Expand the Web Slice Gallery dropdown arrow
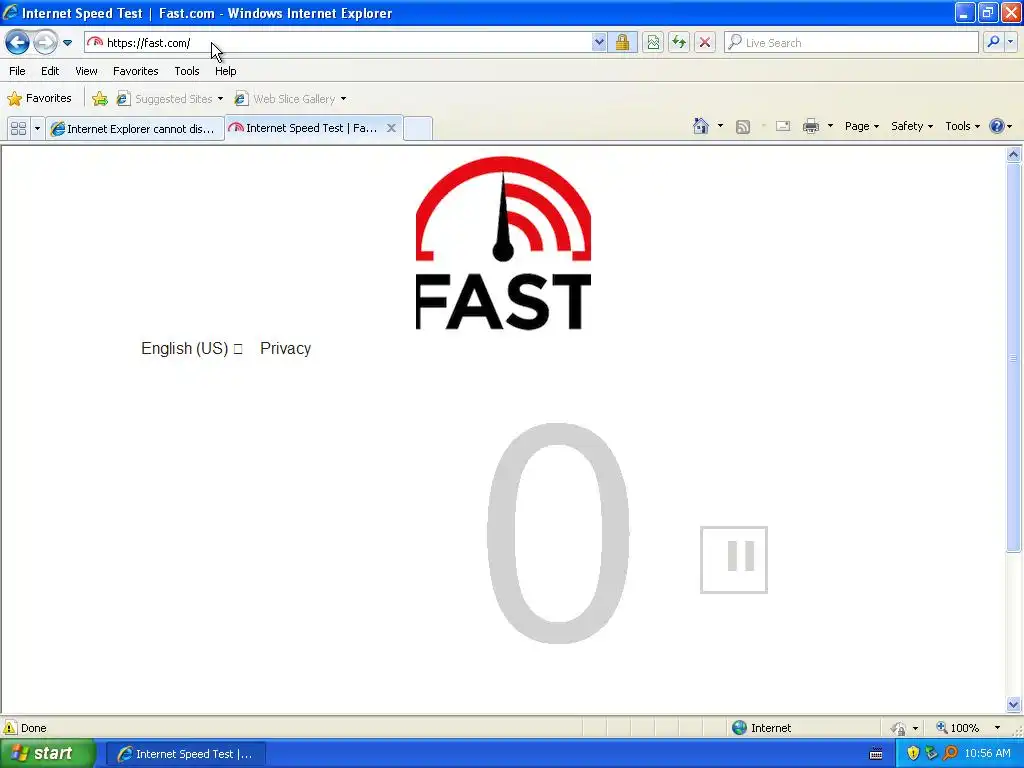 pos(344,99)
